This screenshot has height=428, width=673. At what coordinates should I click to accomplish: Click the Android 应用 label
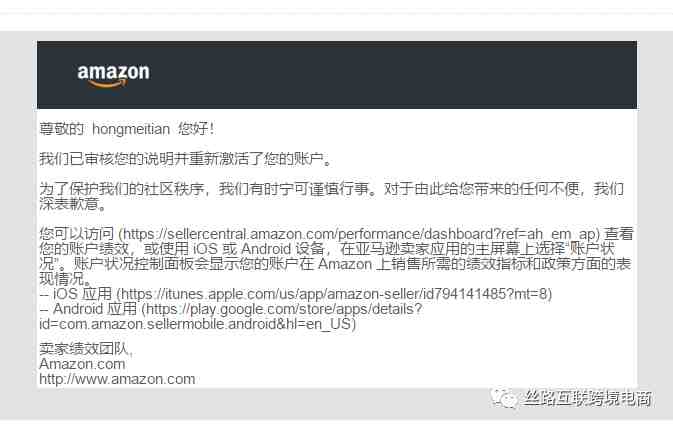coord(95,309)
